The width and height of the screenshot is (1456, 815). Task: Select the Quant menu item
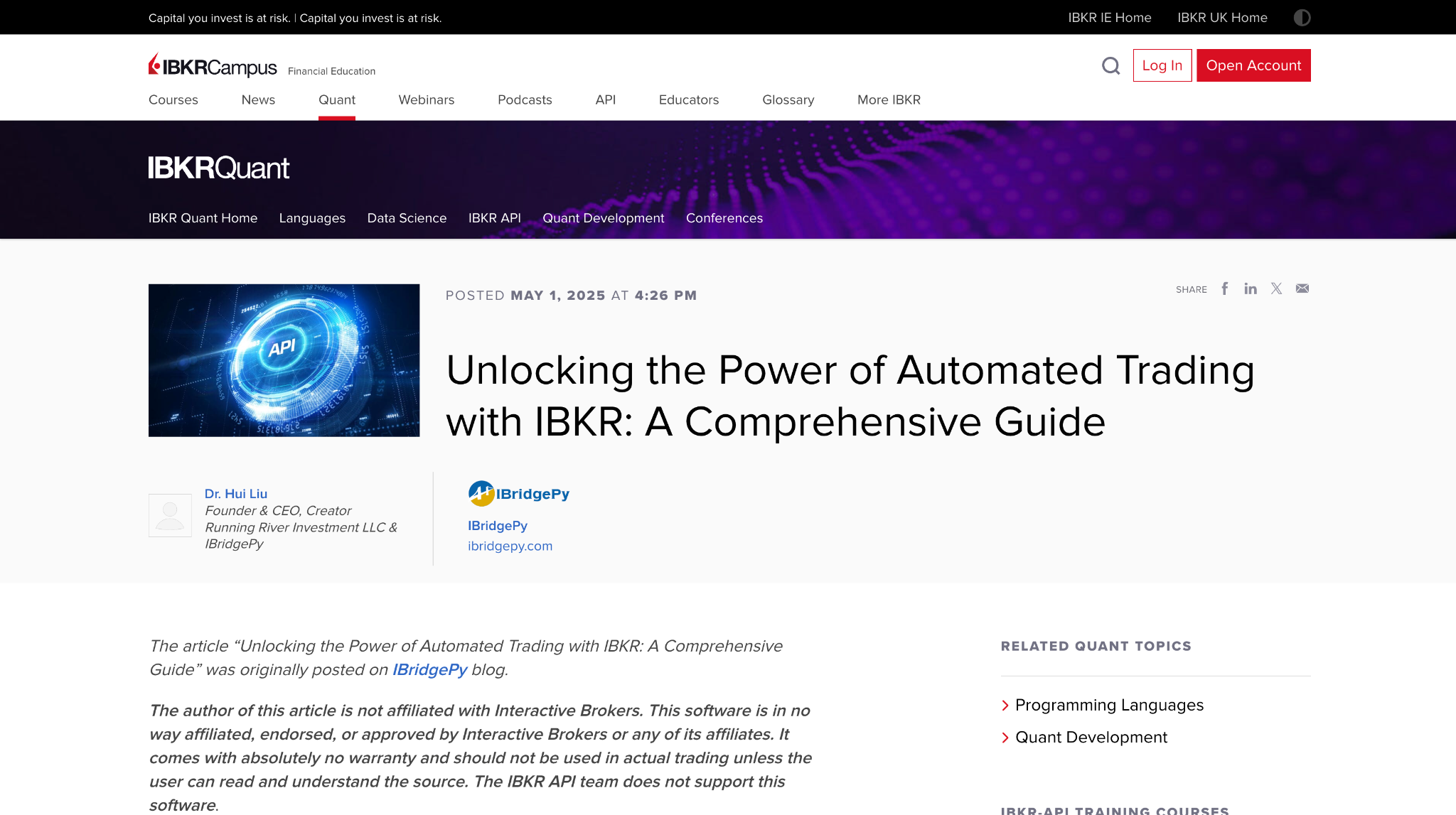337,99
